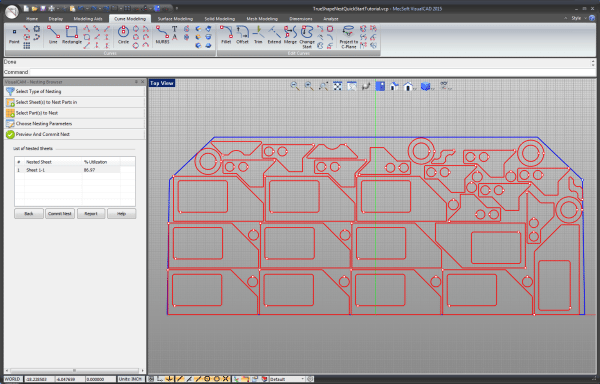Open the Display ribbon tab

point(55,19)
